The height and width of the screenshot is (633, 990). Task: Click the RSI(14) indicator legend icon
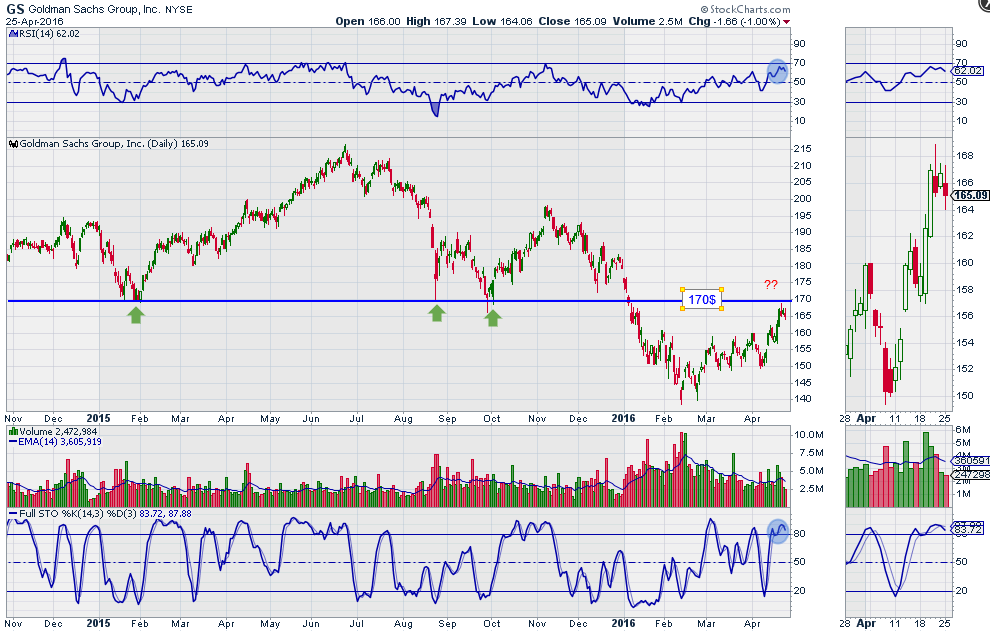[13, 33]
